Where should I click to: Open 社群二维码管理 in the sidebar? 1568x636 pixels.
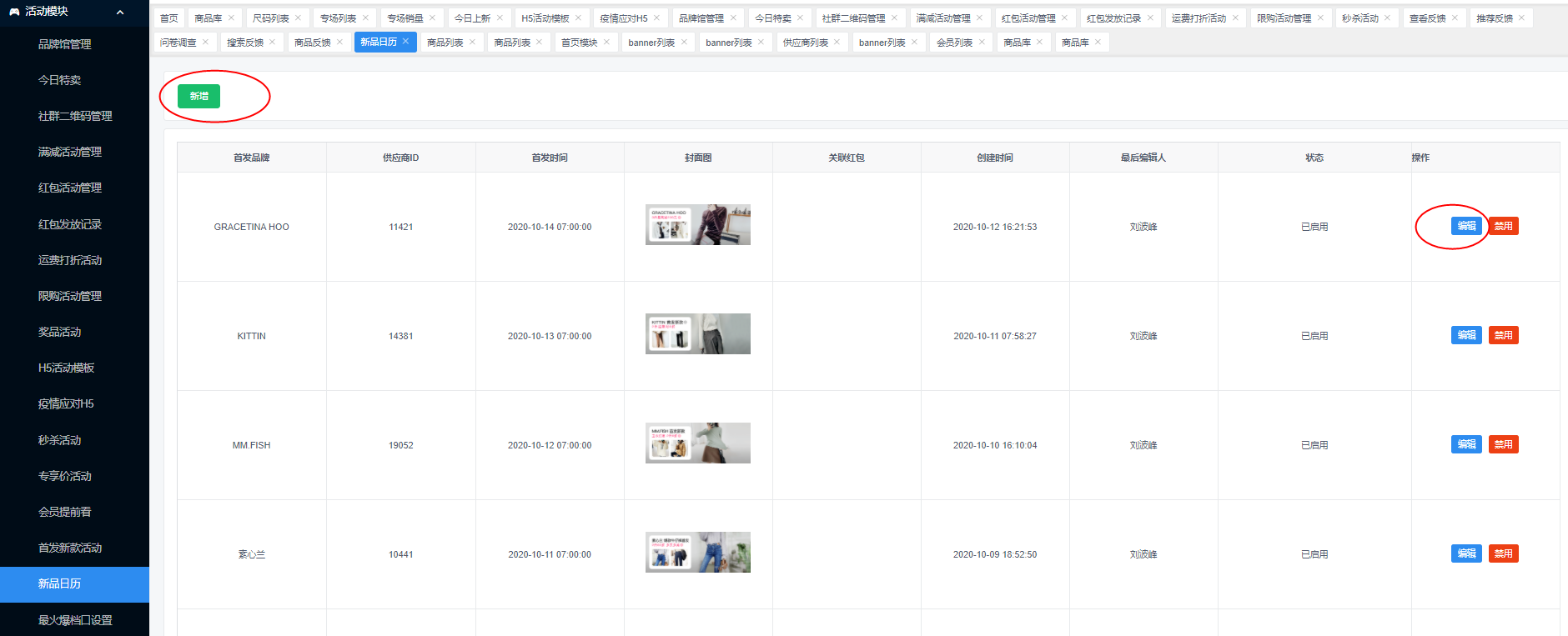click(x=74, y=116)
